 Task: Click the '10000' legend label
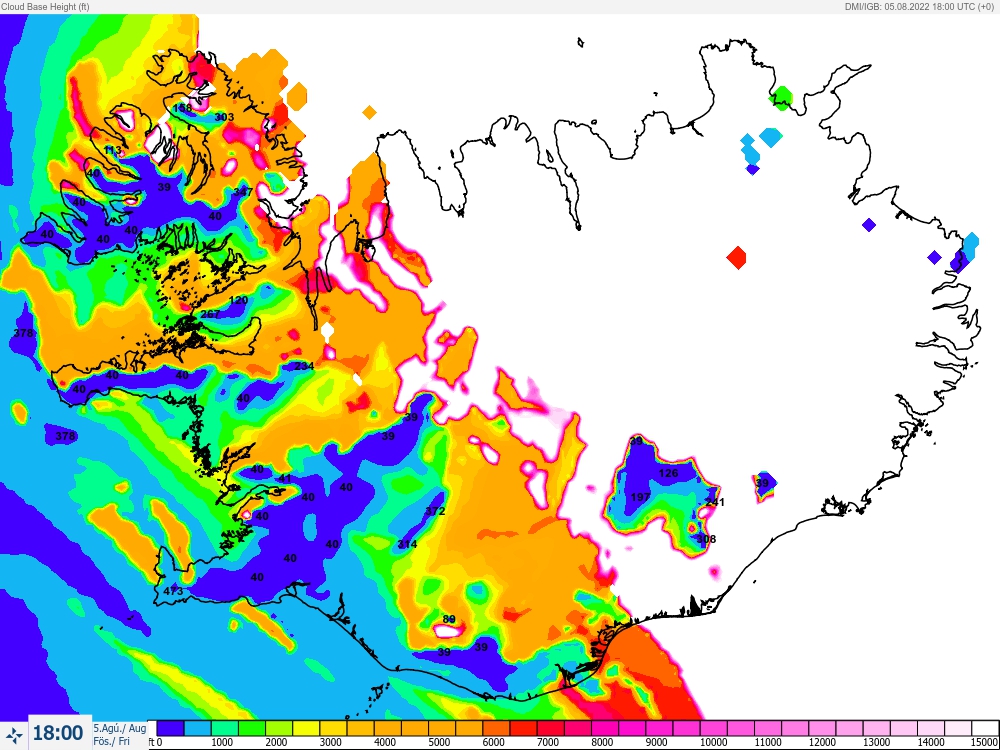click(x=713, y=742)
